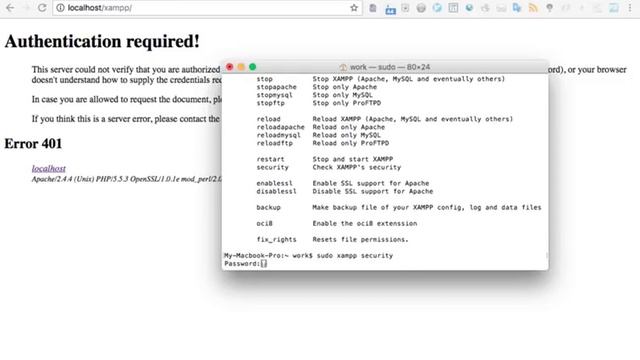640x360 pixels.
Task: Click 'sudo xampp security' command line text
Action: click(x=355, y=256)
